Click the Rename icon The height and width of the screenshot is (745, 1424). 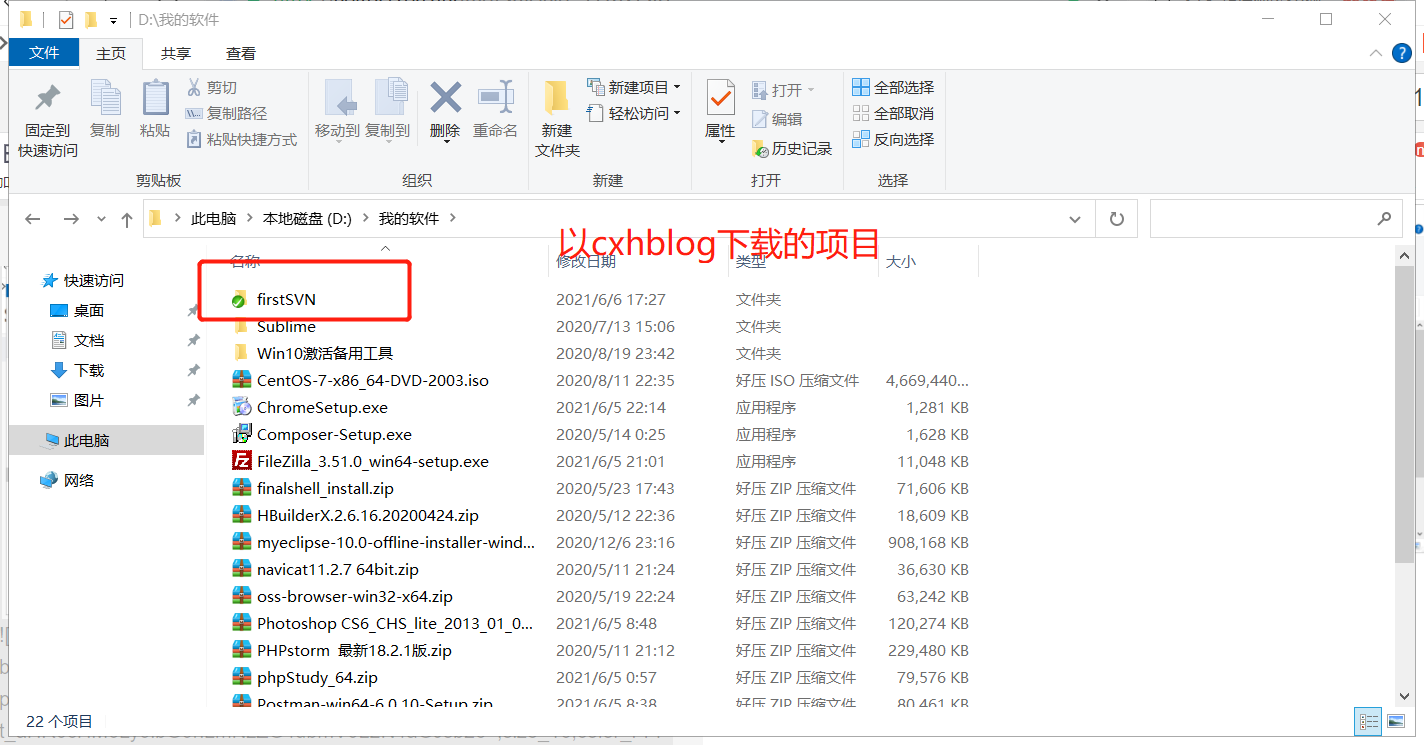[x=496, y=98]
